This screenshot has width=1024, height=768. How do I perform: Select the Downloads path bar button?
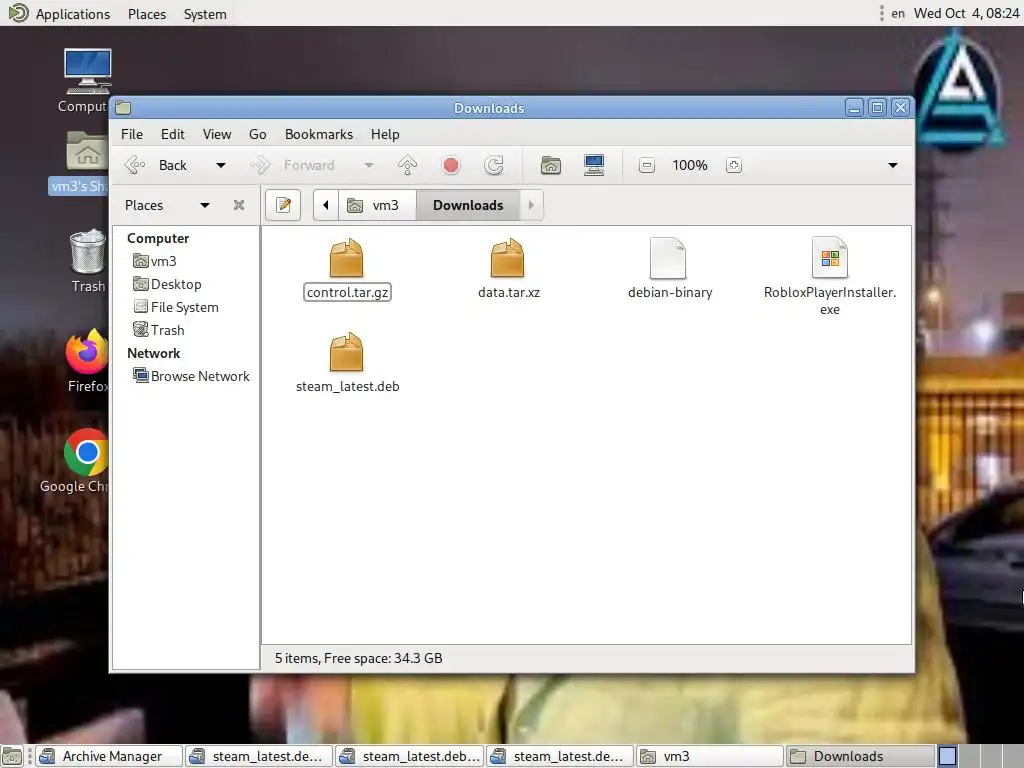468,205
